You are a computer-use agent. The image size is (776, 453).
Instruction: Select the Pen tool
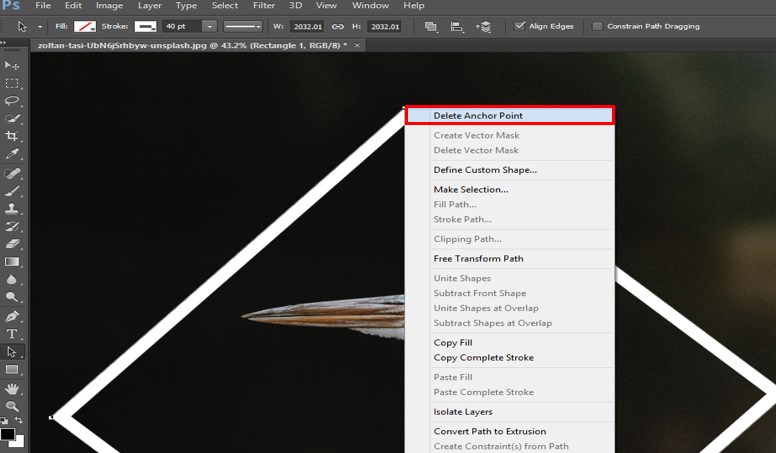tap(12, 316)
